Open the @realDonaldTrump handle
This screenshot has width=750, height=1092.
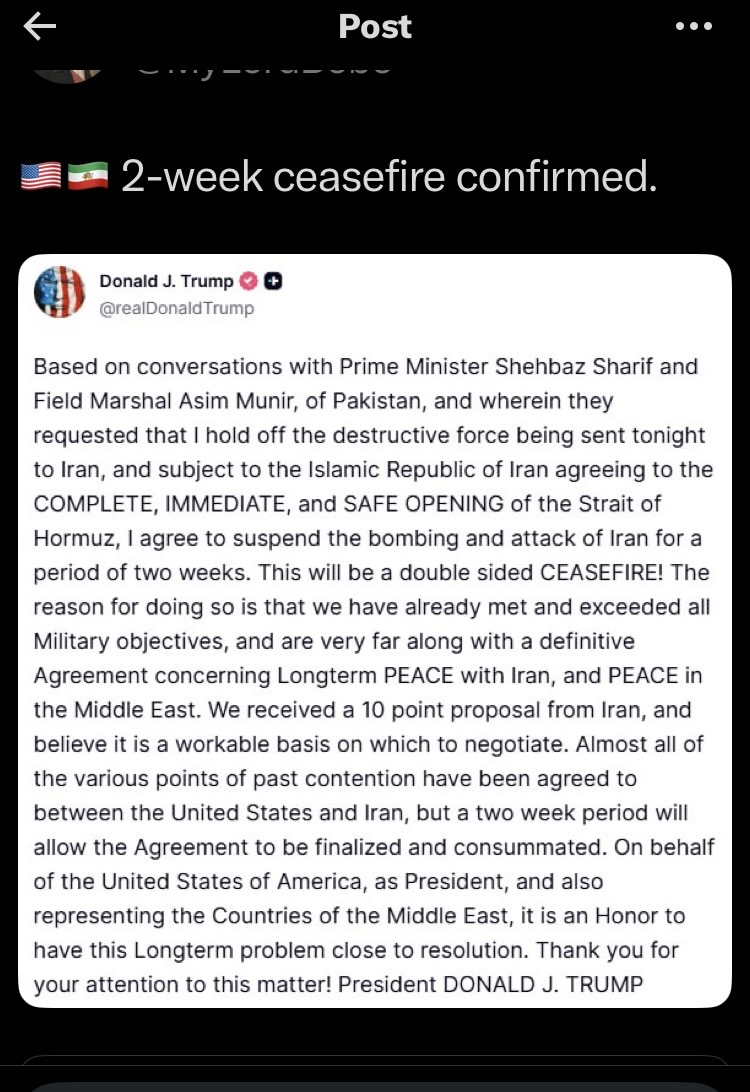(x=176, y=308)
